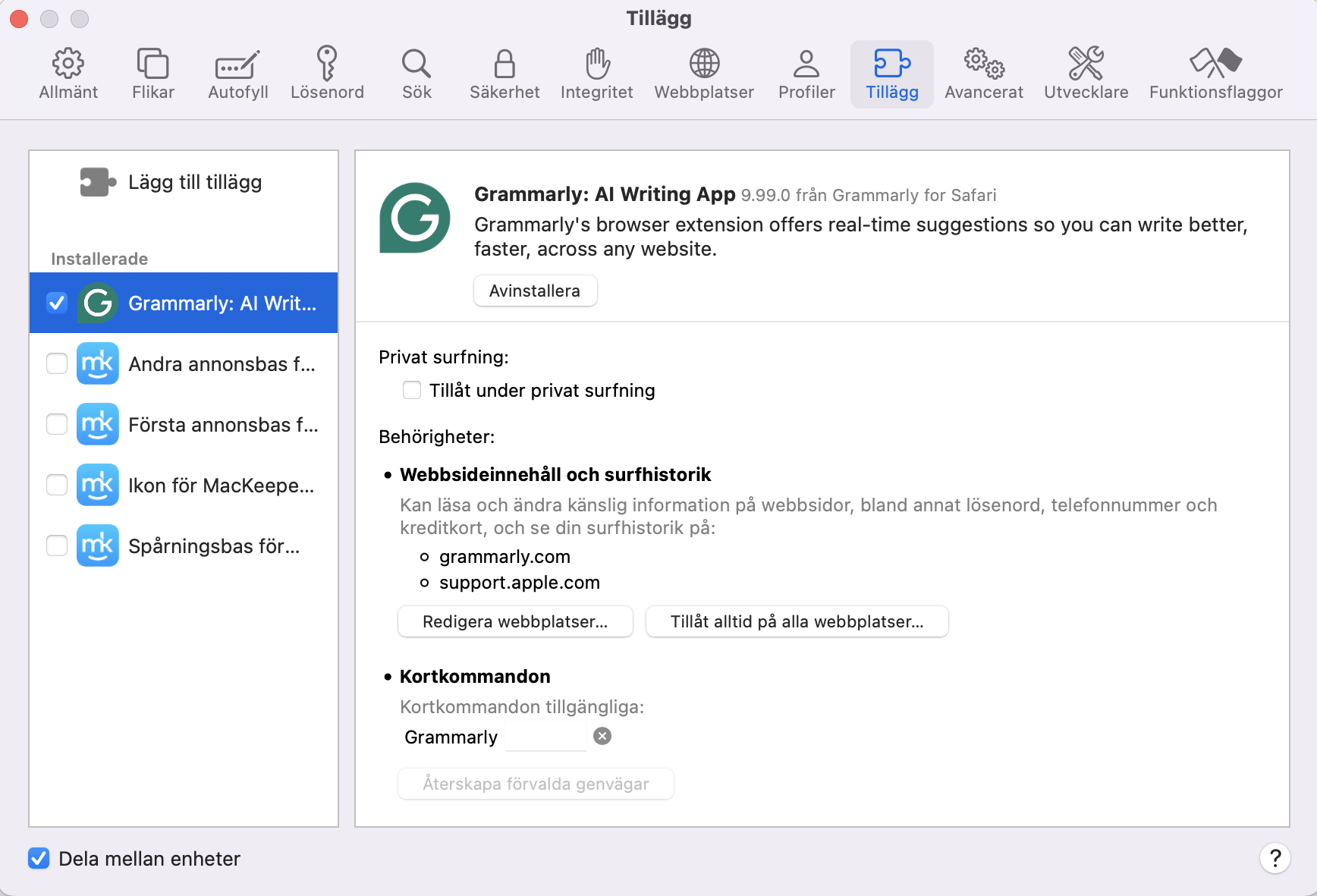Click the Avinstallera button
The height and width of the screenshot is (896, 1317).
coord(535,291)
